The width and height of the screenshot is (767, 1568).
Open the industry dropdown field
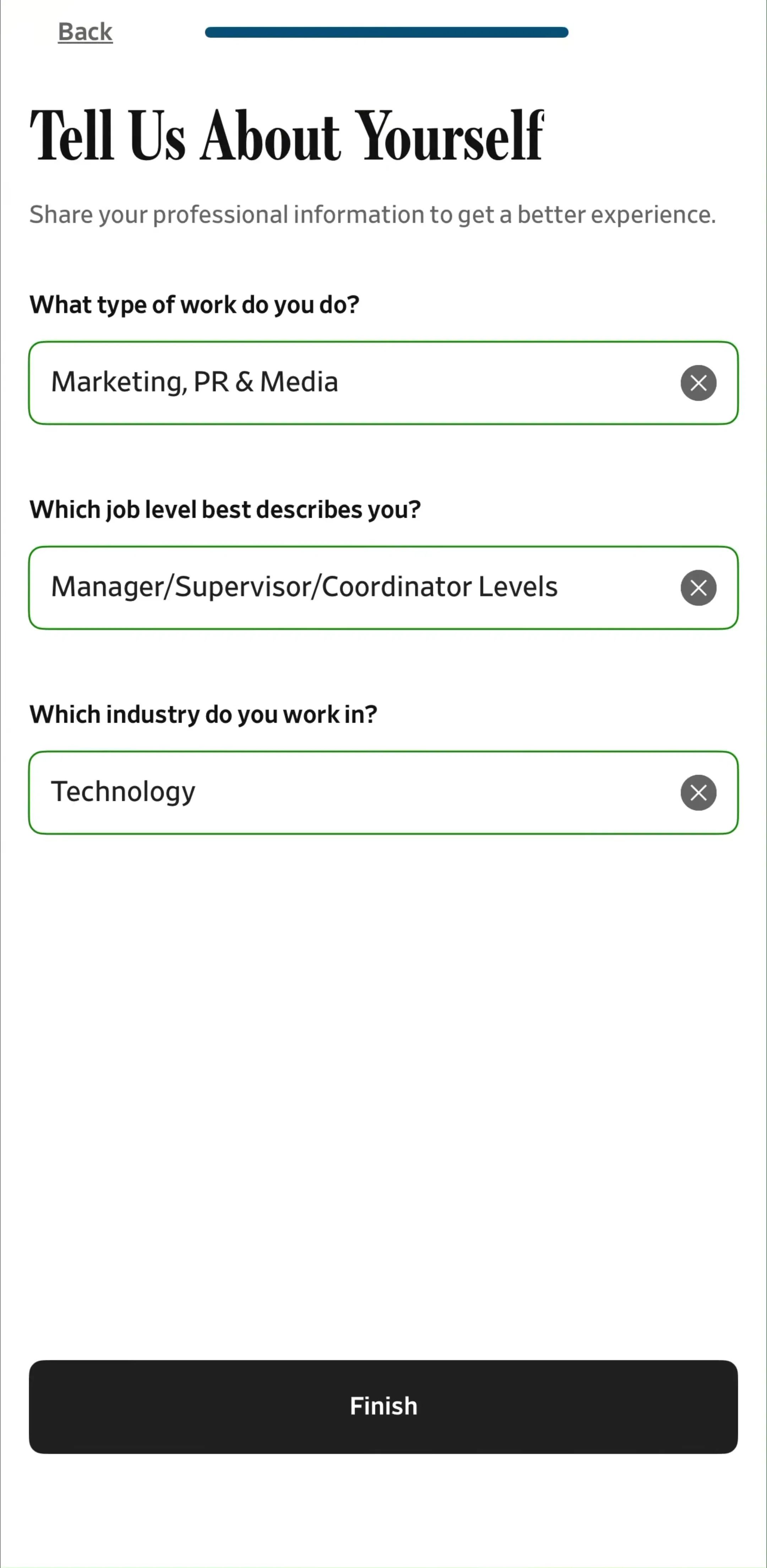[383, 792]
